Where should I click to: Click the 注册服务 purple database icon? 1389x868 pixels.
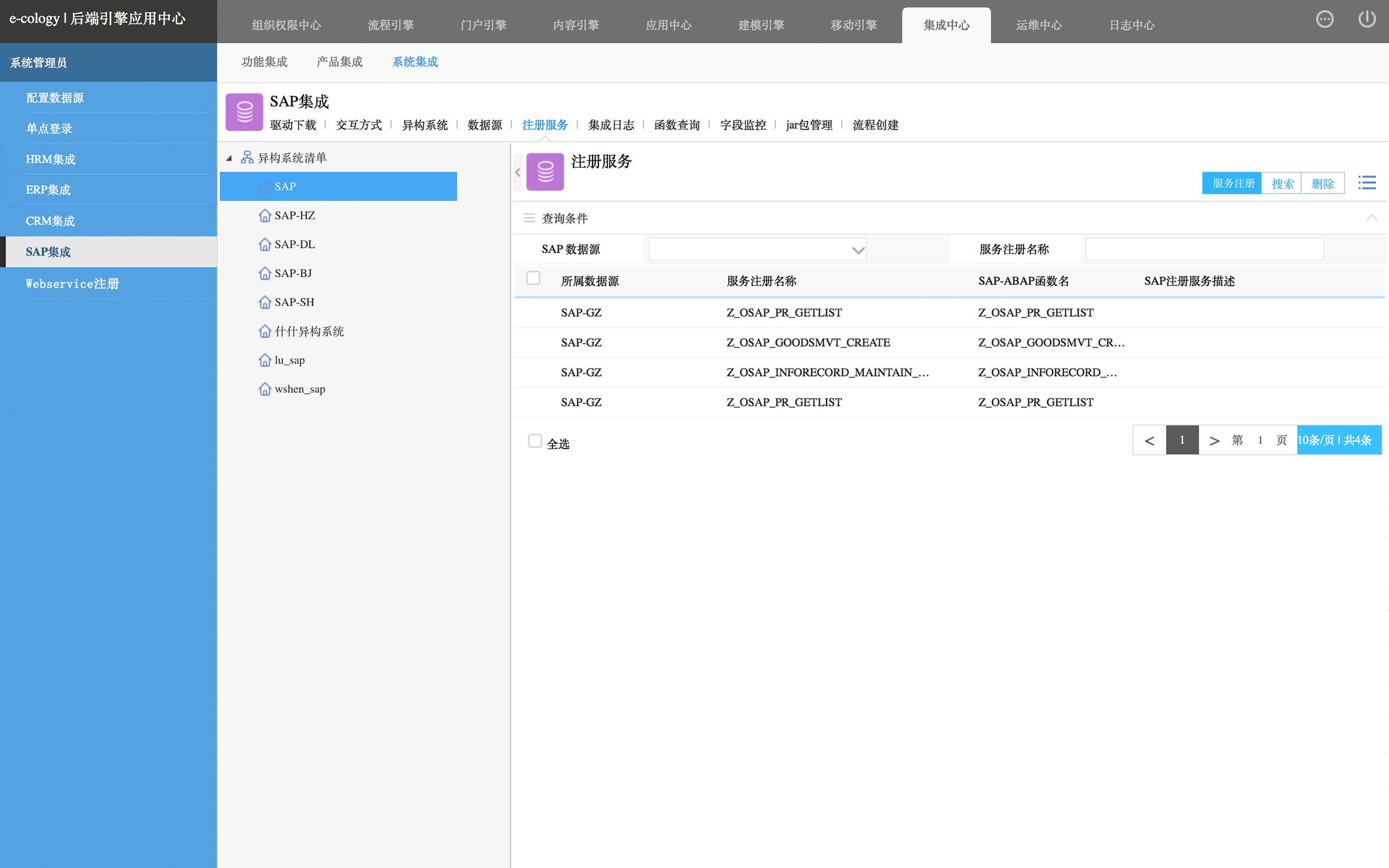pyautogui.click(x=545, y=171)
